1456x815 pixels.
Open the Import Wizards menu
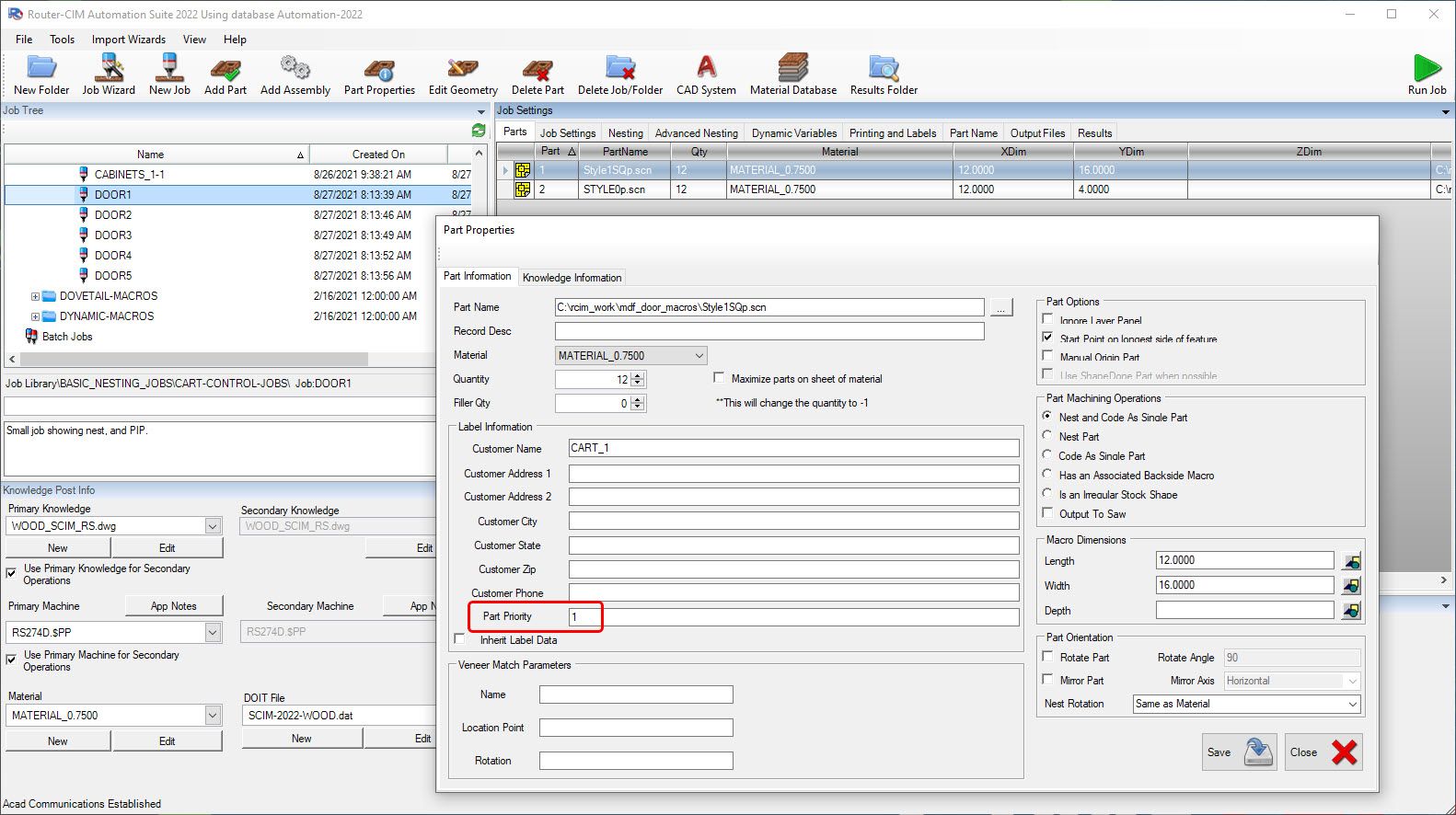128,40
